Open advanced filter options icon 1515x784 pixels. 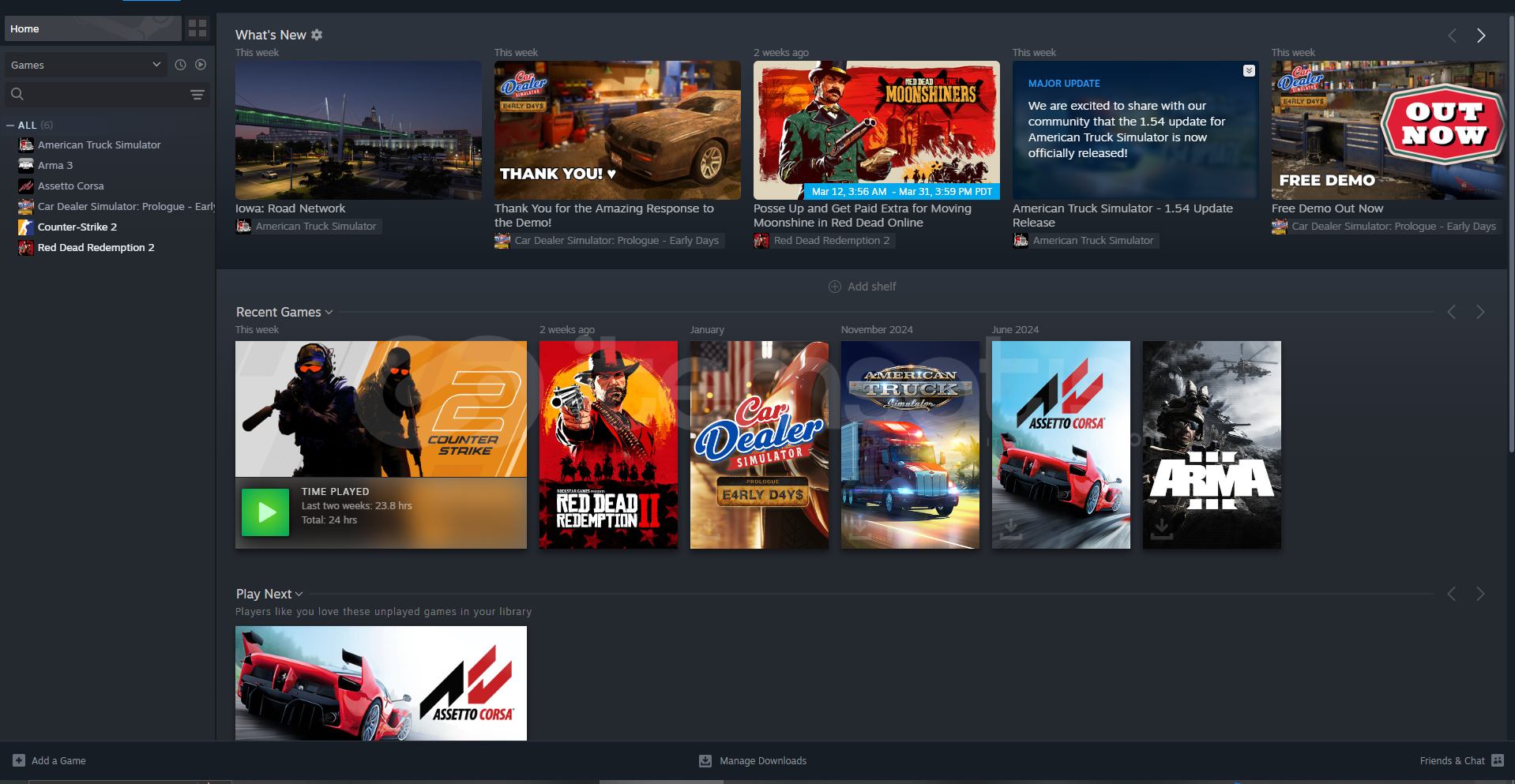(x=197, y=95)
